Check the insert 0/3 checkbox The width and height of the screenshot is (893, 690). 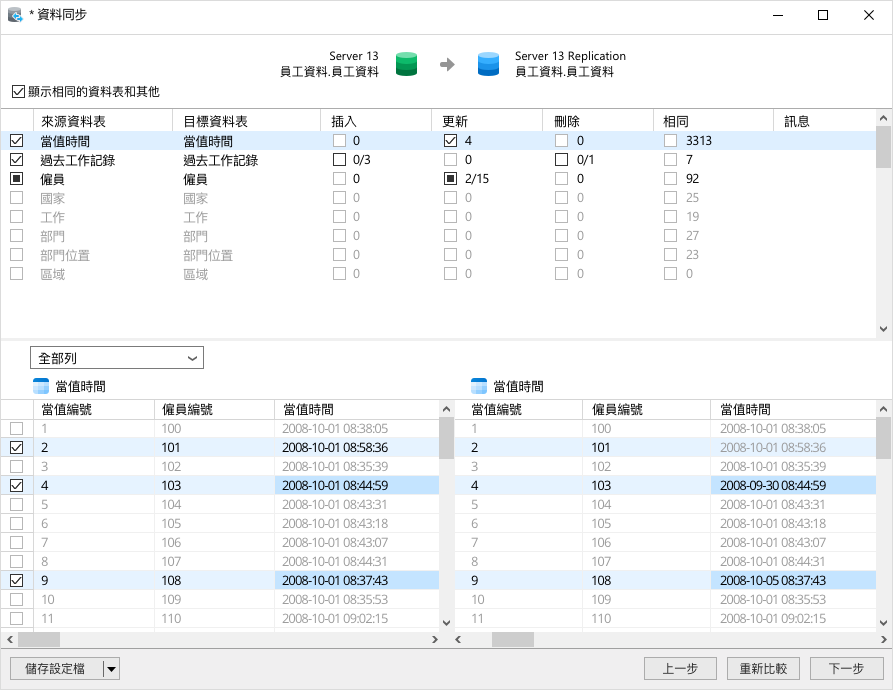(339, 159)
